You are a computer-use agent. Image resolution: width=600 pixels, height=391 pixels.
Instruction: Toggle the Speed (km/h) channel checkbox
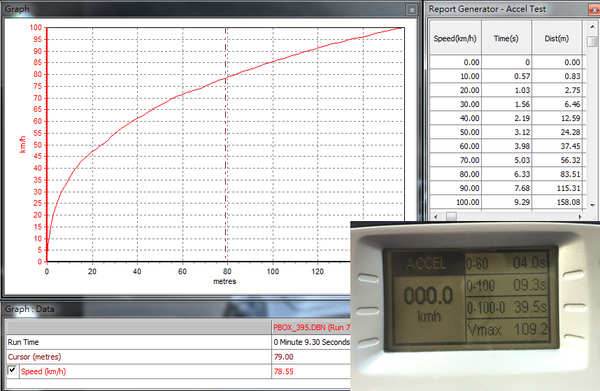[x=12, y=370]
